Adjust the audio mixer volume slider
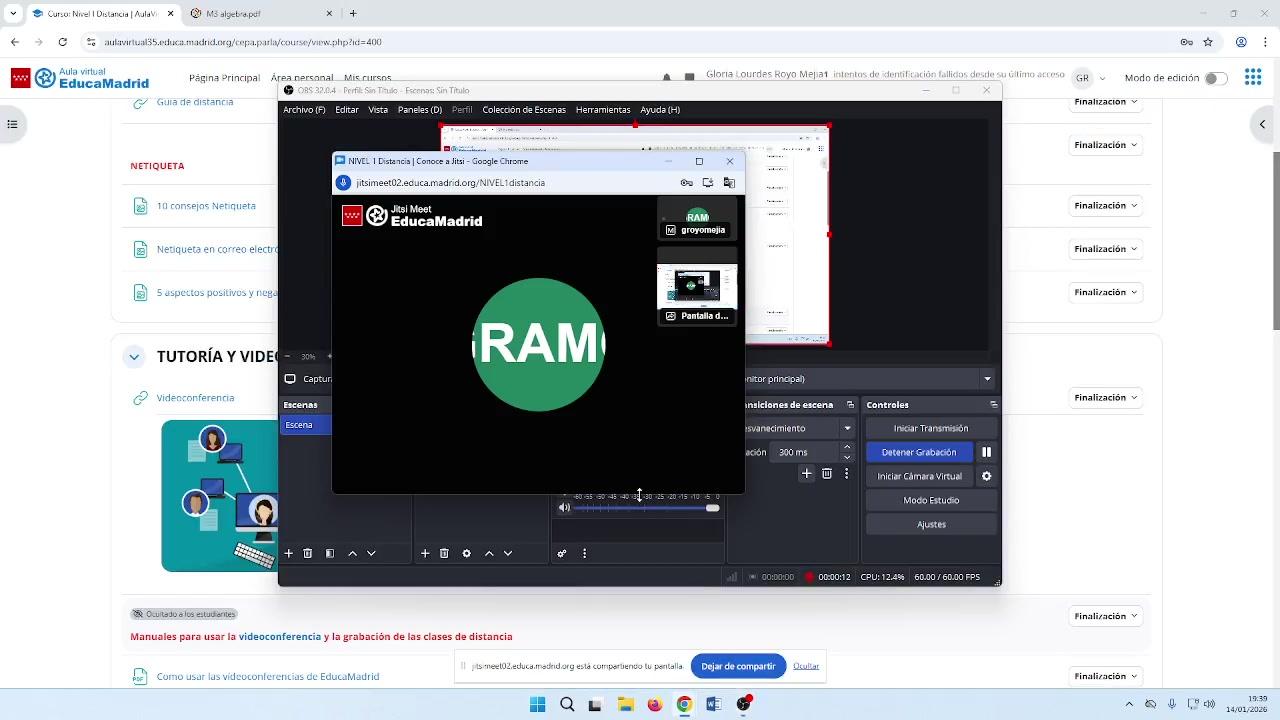Screen dimensions: 1280x720 [711, 508]
